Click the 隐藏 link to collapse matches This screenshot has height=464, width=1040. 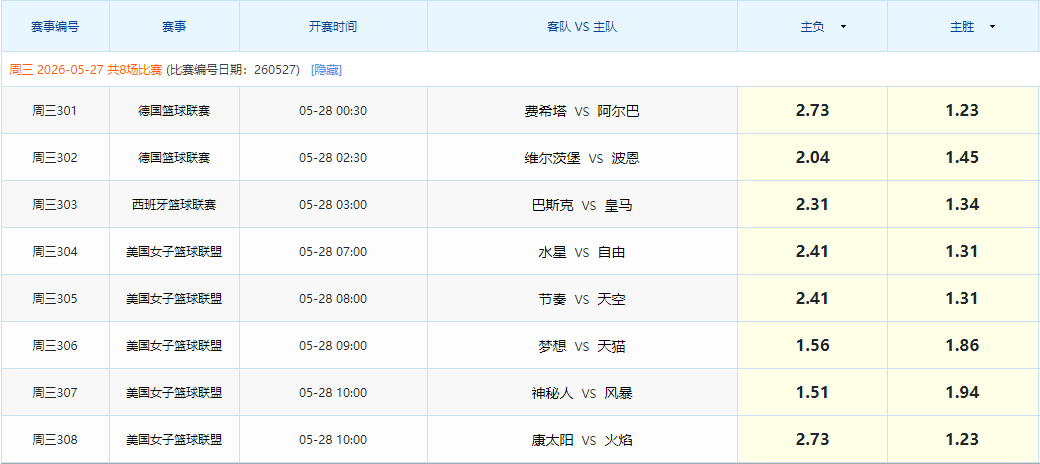326,70
